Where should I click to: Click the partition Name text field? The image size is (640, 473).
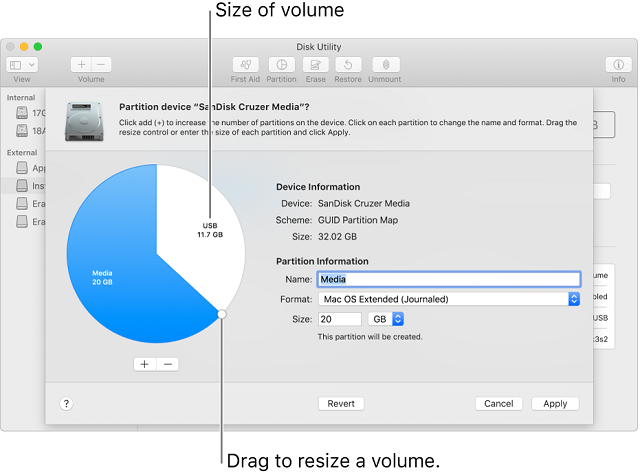click(449, 279)
